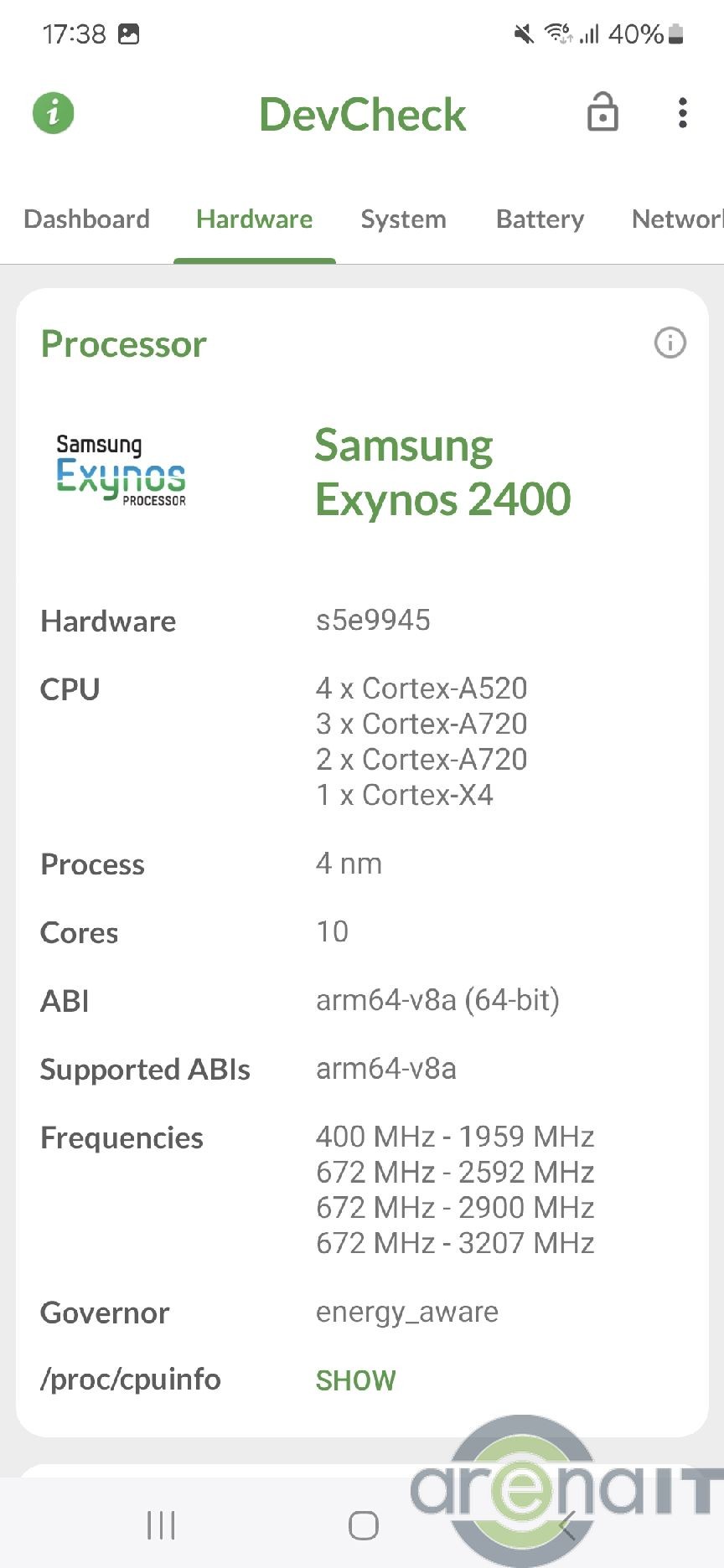Tap the Processor card info icon
724x1568 pixels.
(x=670, y=343)
